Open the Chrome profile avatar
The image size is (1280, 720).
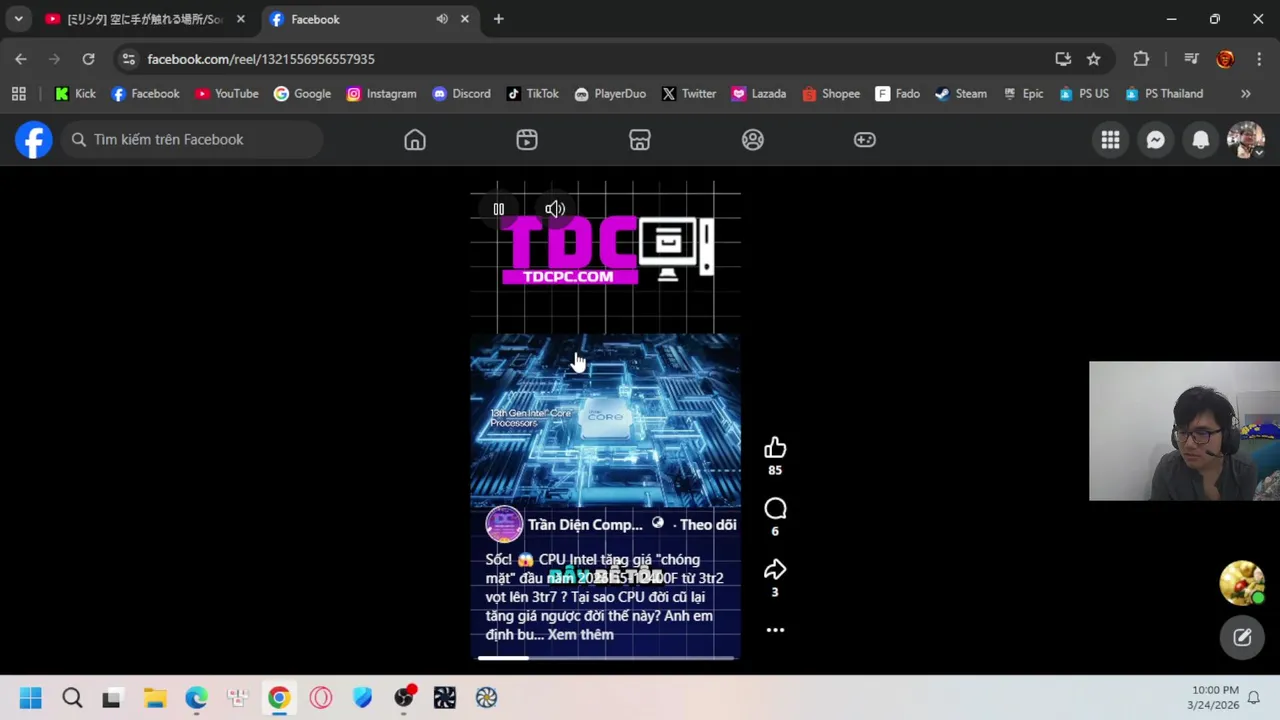click(1225, 59)
